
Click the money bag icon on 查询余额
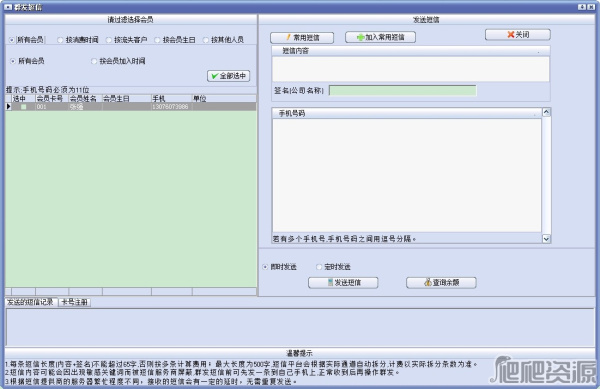[x=428, y=283]
